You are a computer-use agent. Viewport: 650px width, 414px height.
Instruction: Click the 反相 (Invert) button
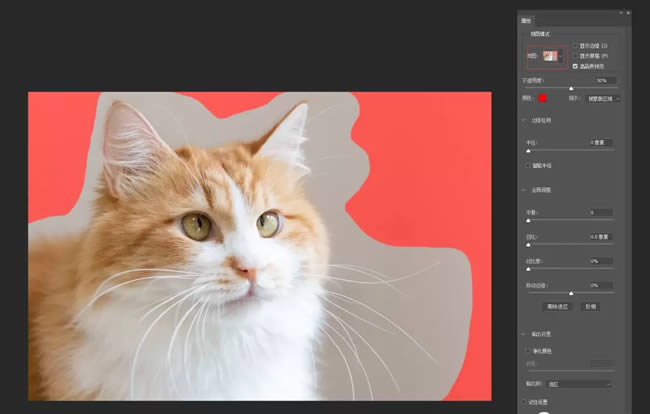point(590,306)
